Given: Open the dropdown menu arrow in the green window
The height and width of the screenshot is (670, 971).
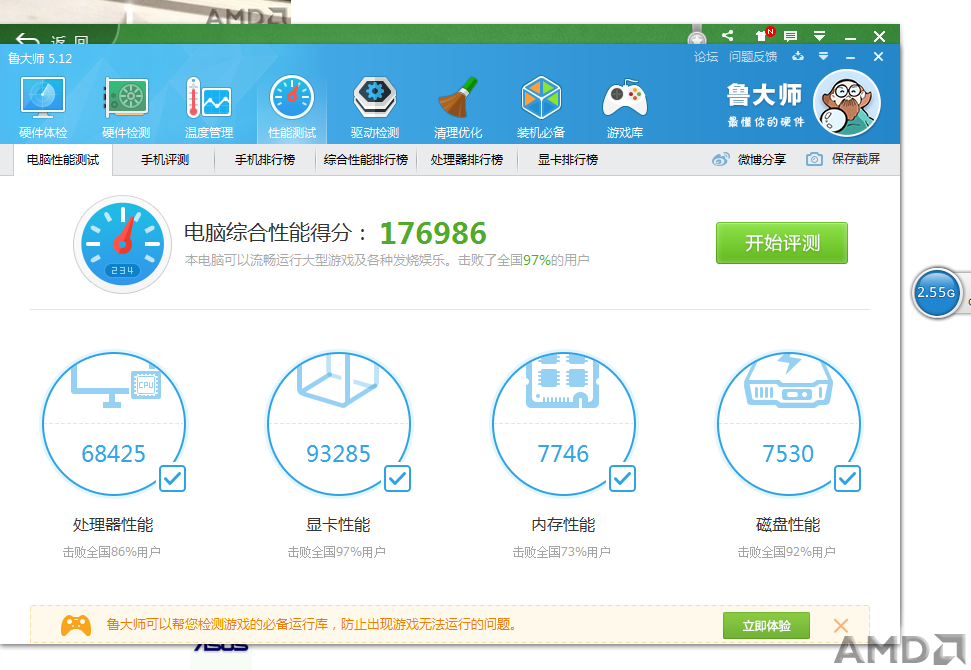Looking at the screenshot, I should 819,37.
